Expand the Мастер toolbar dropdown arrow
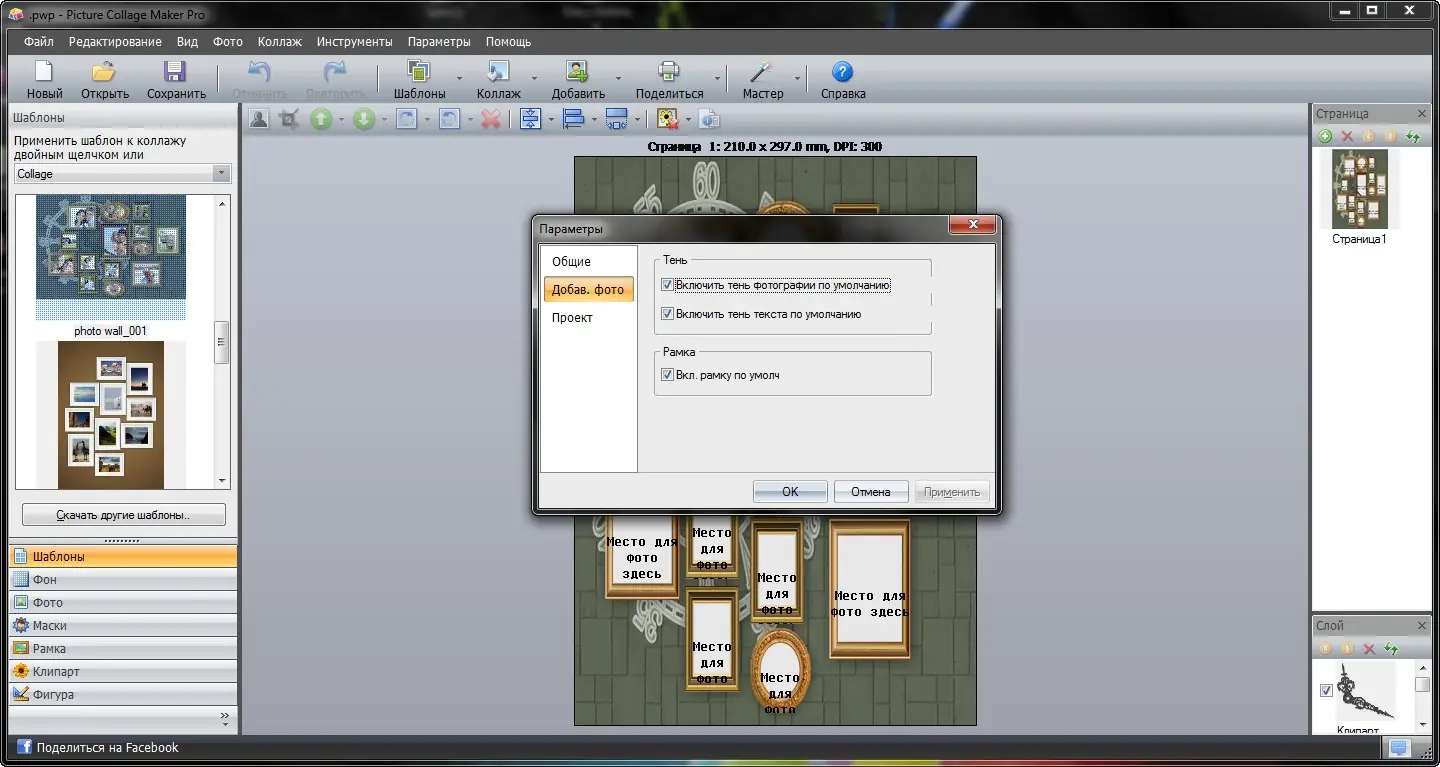 [798, 78]
